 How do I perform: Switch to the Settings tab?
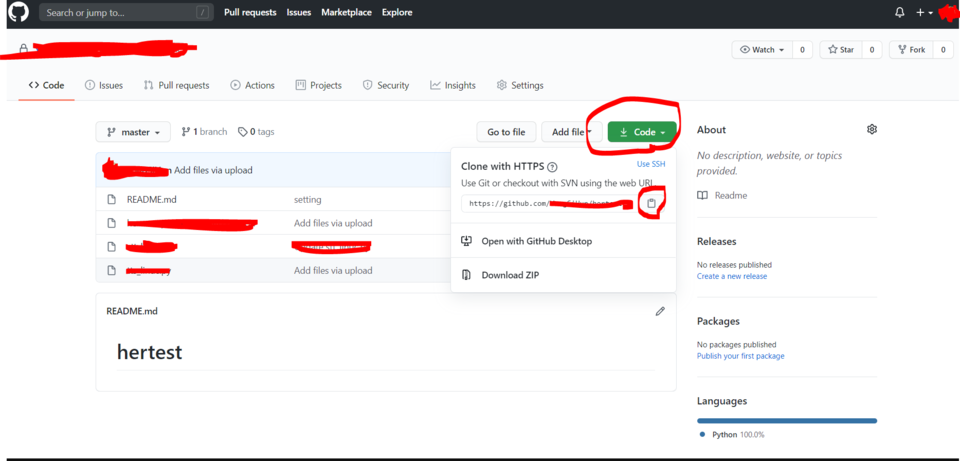(520, 85)
